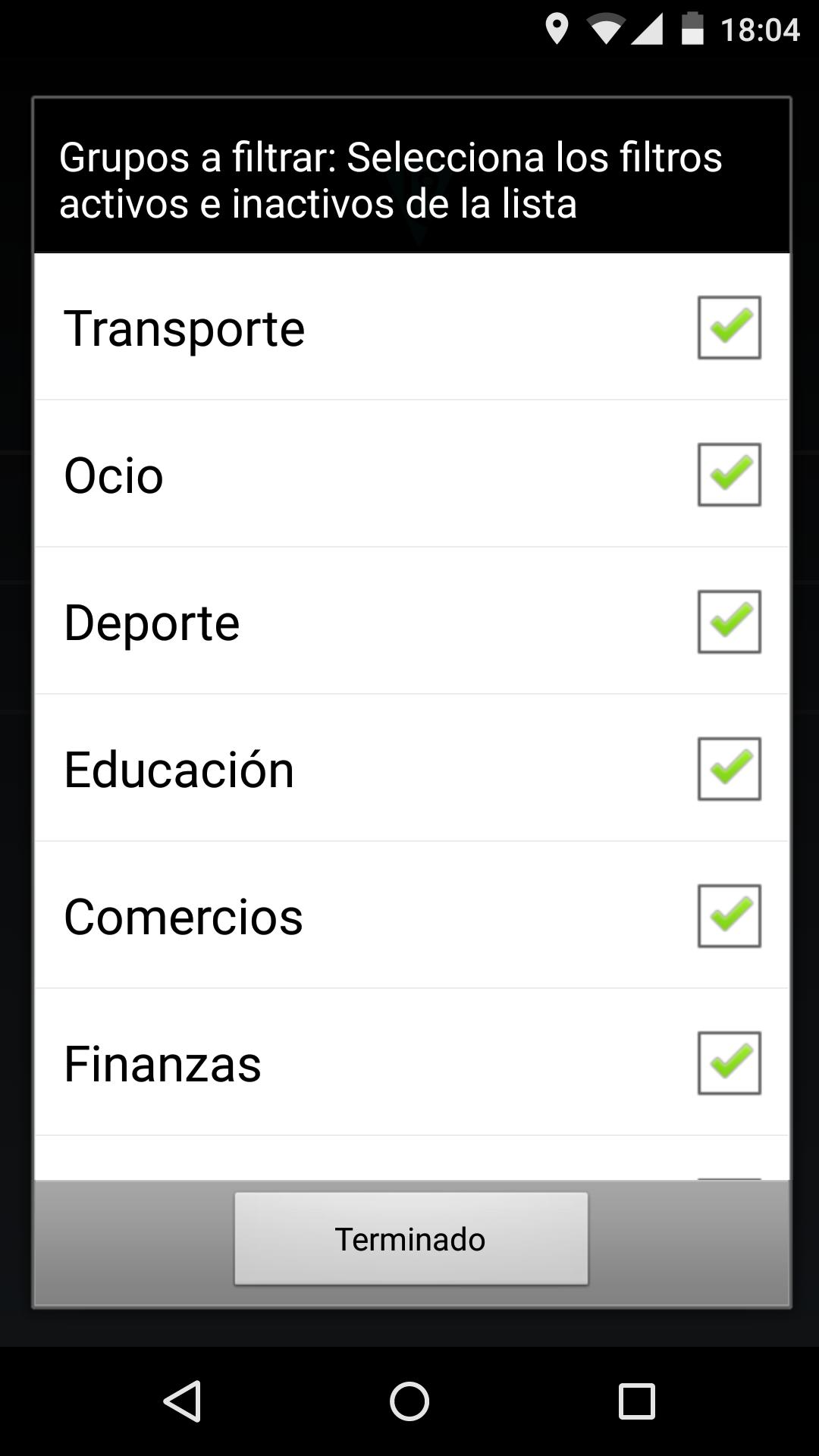Open recent apps square icon
The height and width of the screenshot is (1456, 819).
pos(636,1401)
